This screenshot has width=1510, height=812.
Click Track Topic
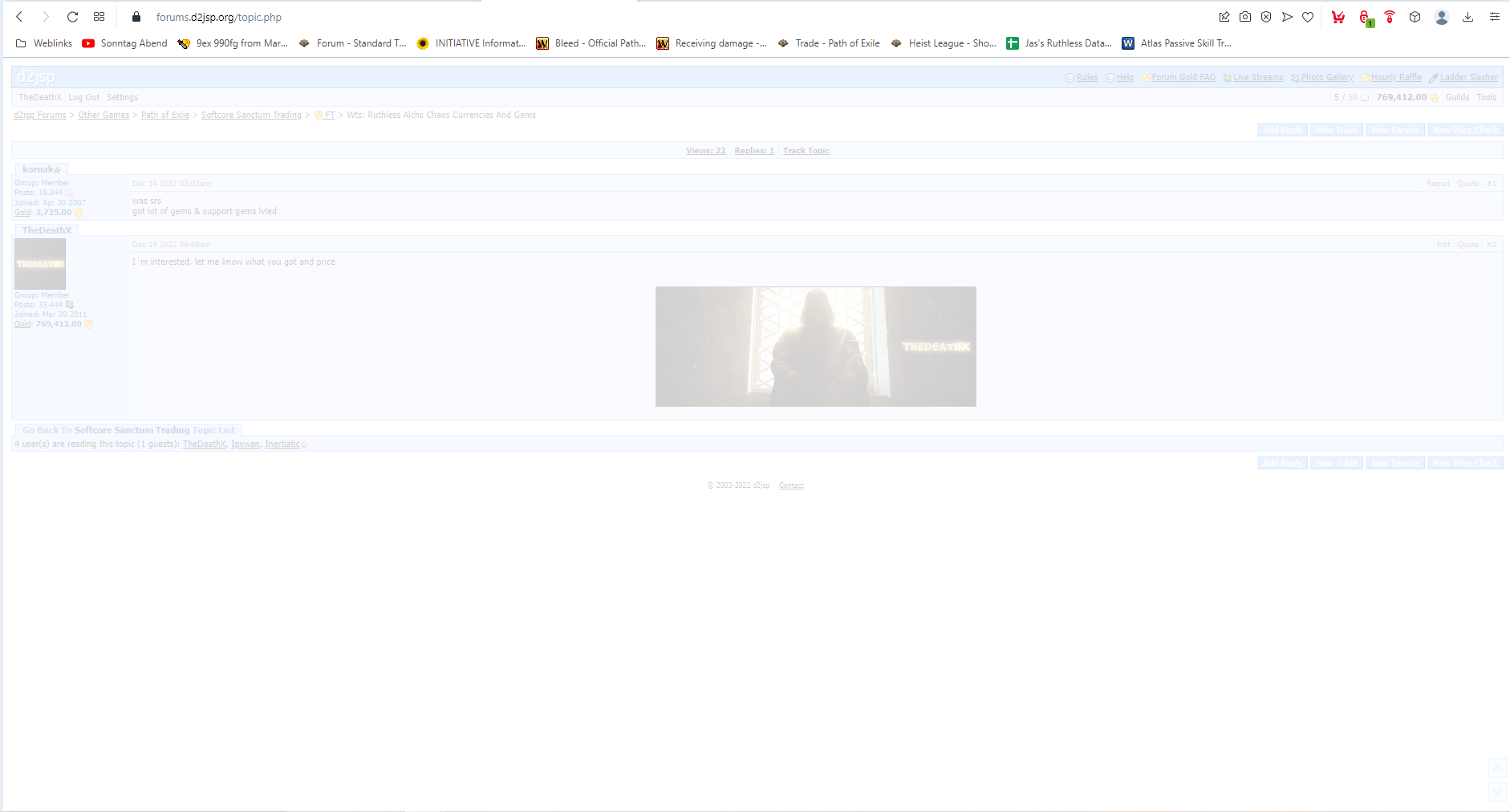tap(806, 151)
